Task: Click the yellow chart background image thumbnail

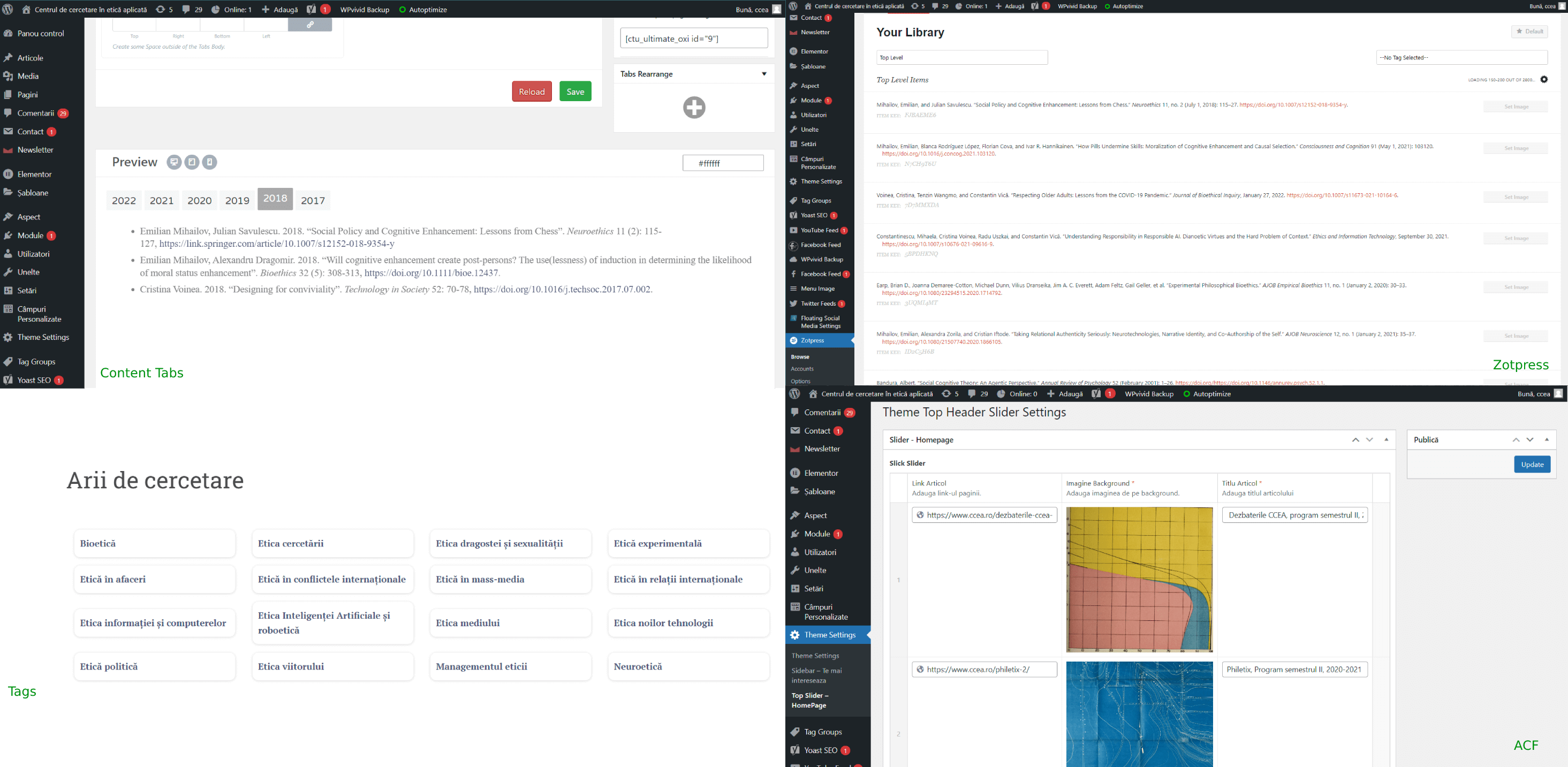Action: [1139, 580]
